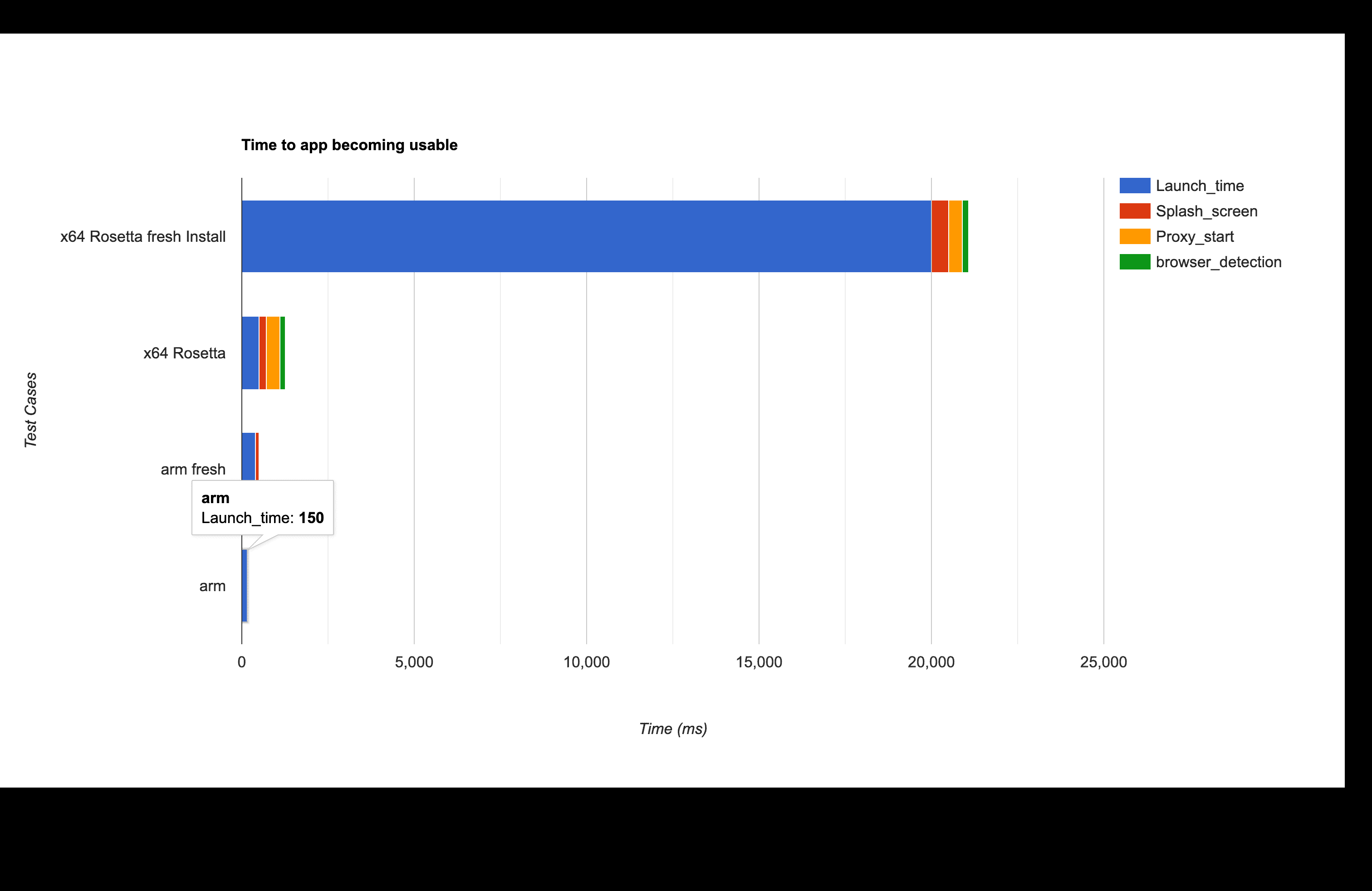The width and height of the screenshot is (1372, 891).
Task: Click the arm Launch_time 150 tooltip
Action: 262,508
